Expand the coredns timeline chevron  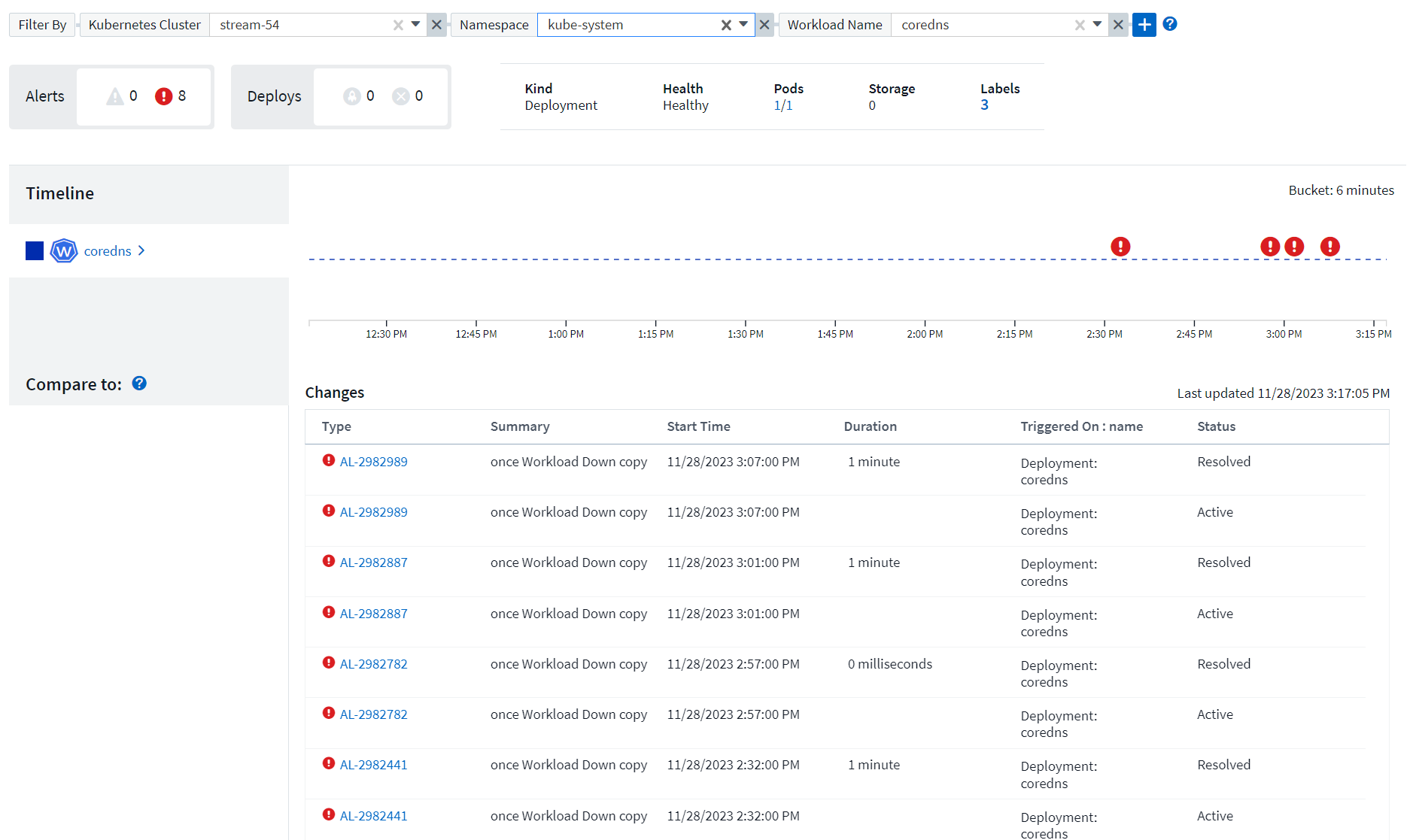[x=141, y=250]
